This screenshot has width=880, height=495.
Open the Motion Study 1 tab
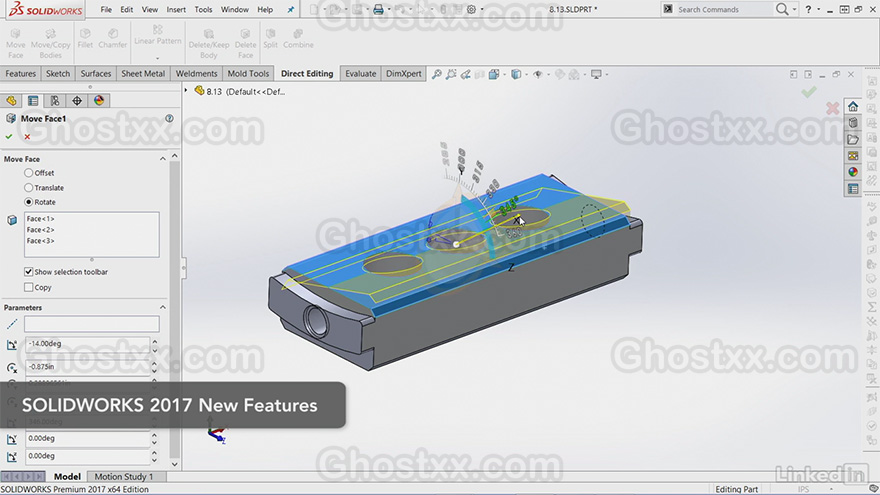[x=123, y=476]
